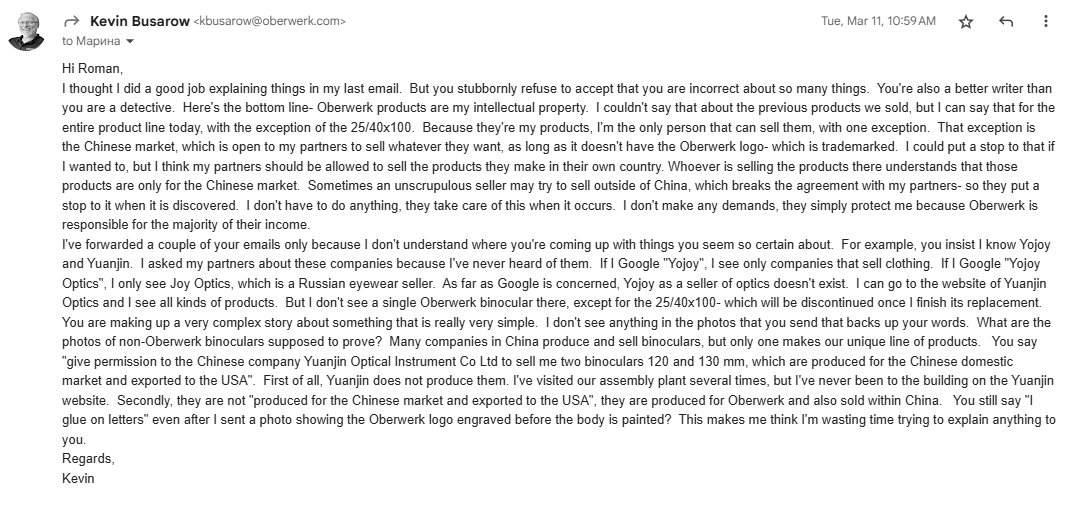The width and height of the screenshot is (1069, 508).
Task: Click the forwarded arrow icon beside sender name
Action: (x=71, y=22)
